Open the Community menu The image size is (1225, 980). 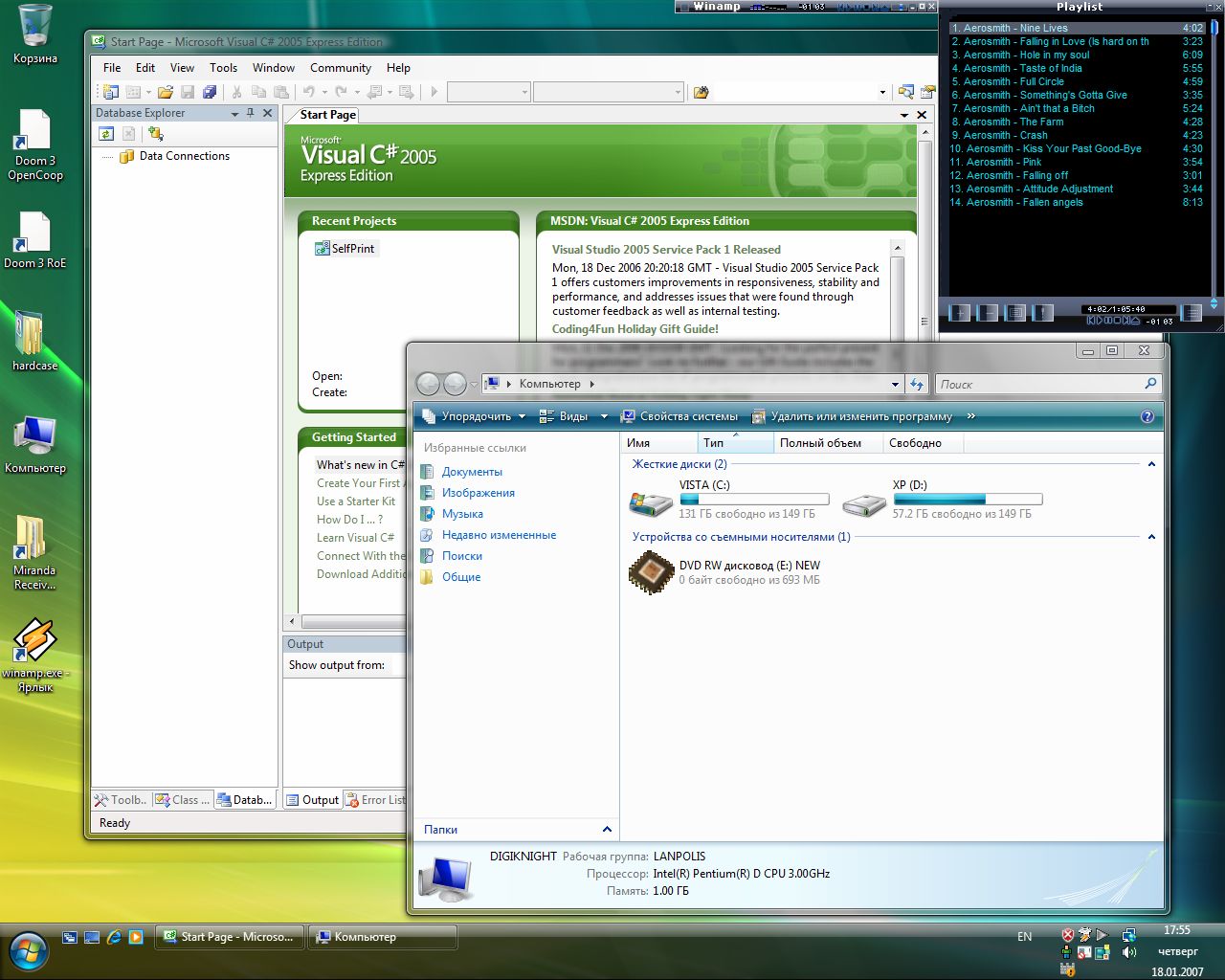(340, 68)
